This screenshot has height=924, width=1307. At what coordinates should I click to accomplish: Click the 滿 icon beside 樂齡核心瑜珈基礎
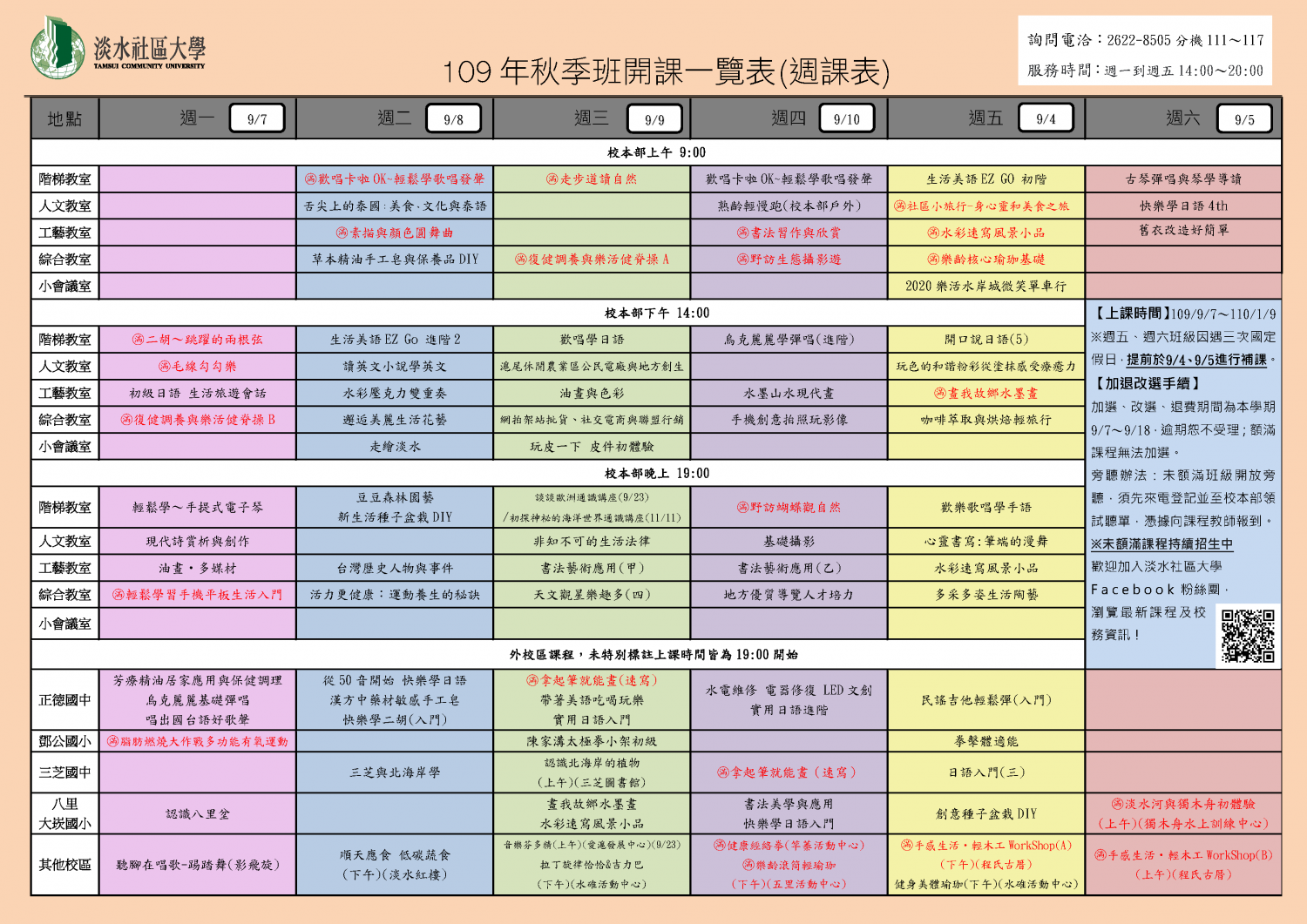pos(934,260)
